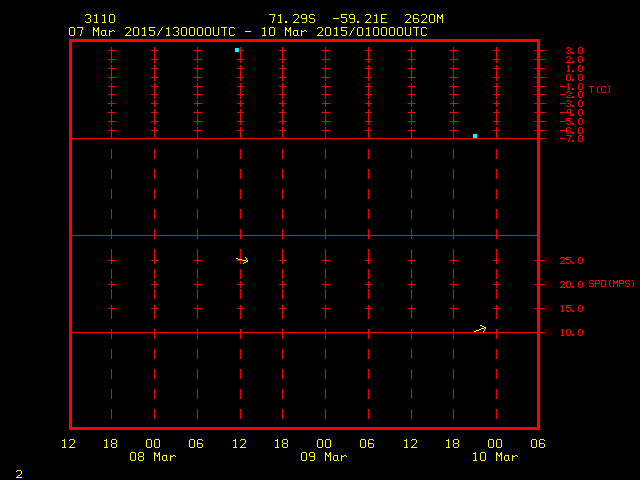Viewport: 640px width, 480px height.
Task: Click station ID 3110 in the header
Action: point(100,19)
